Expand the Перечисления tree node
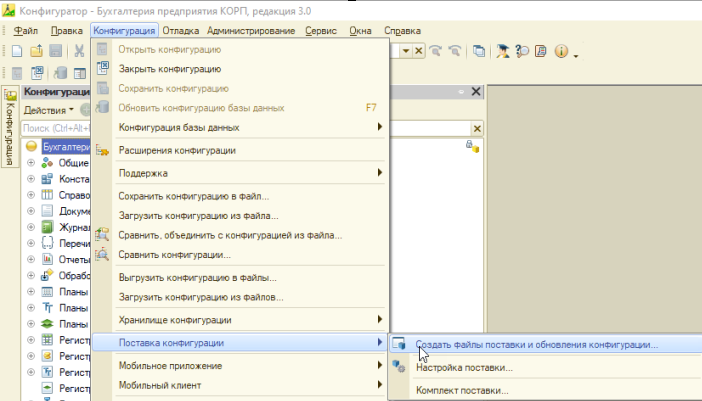 (31, 243)
